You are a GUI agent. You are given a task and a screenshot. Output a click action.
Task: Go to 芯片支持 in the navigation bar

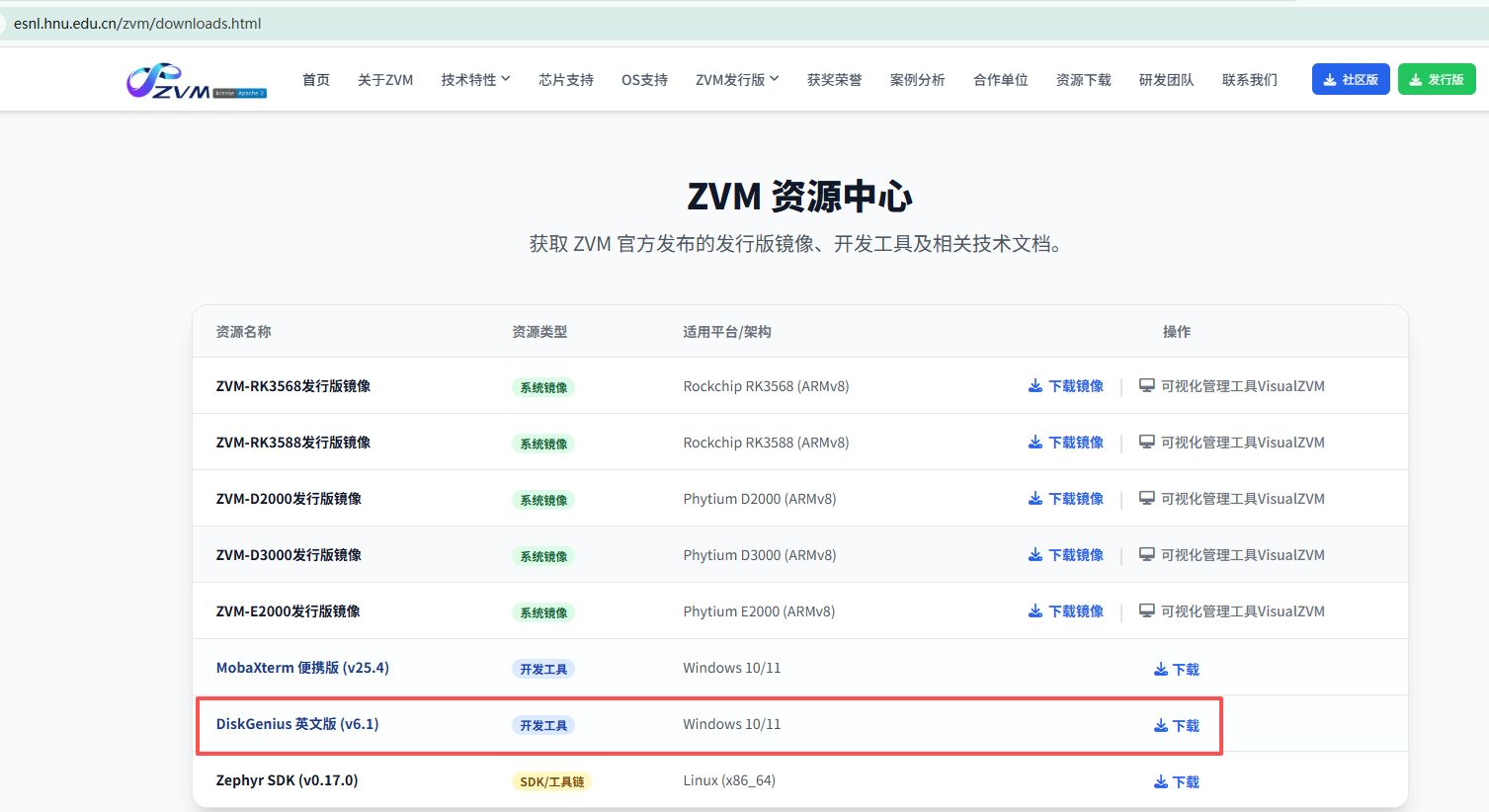[566, 80]
